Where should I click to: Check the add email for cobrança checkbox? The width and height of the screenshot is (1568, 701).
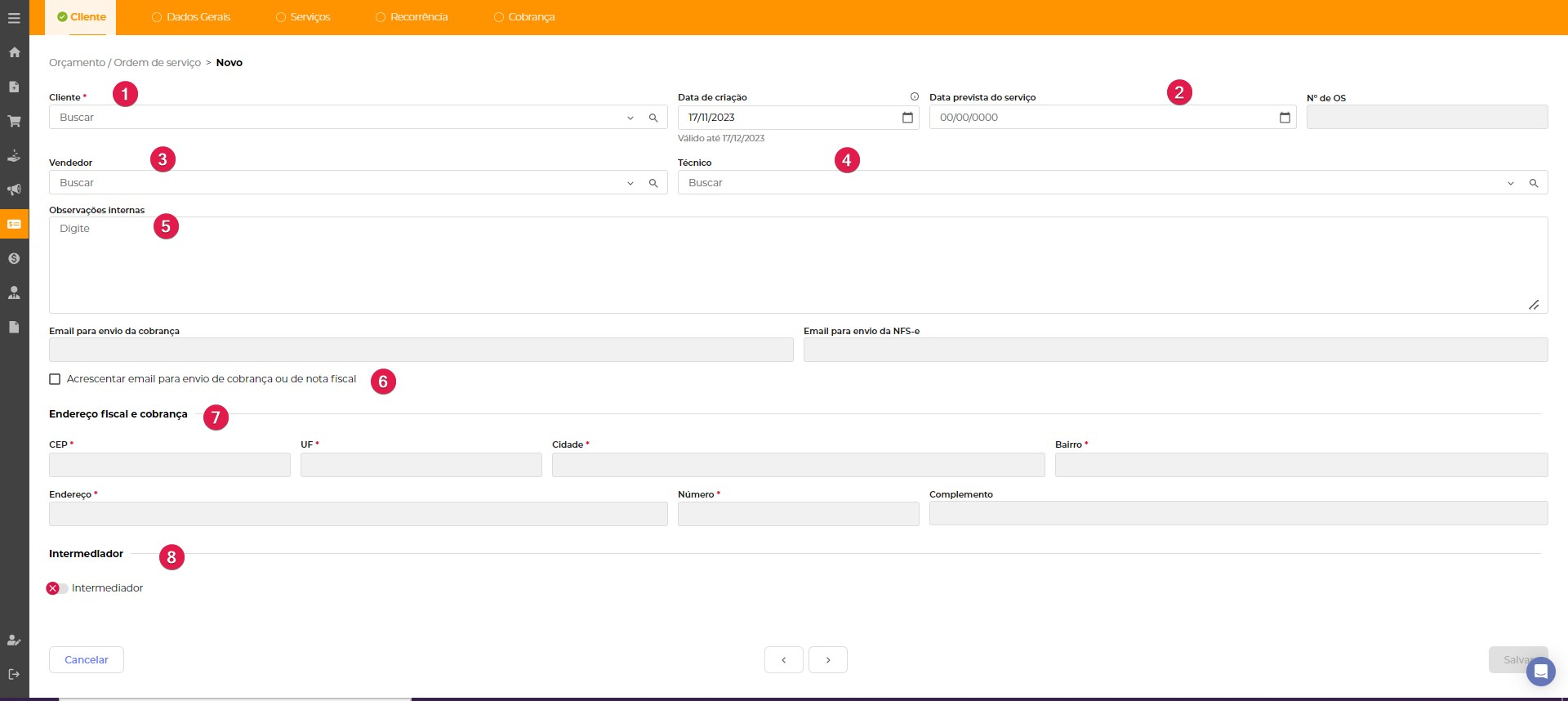[55, 379]
